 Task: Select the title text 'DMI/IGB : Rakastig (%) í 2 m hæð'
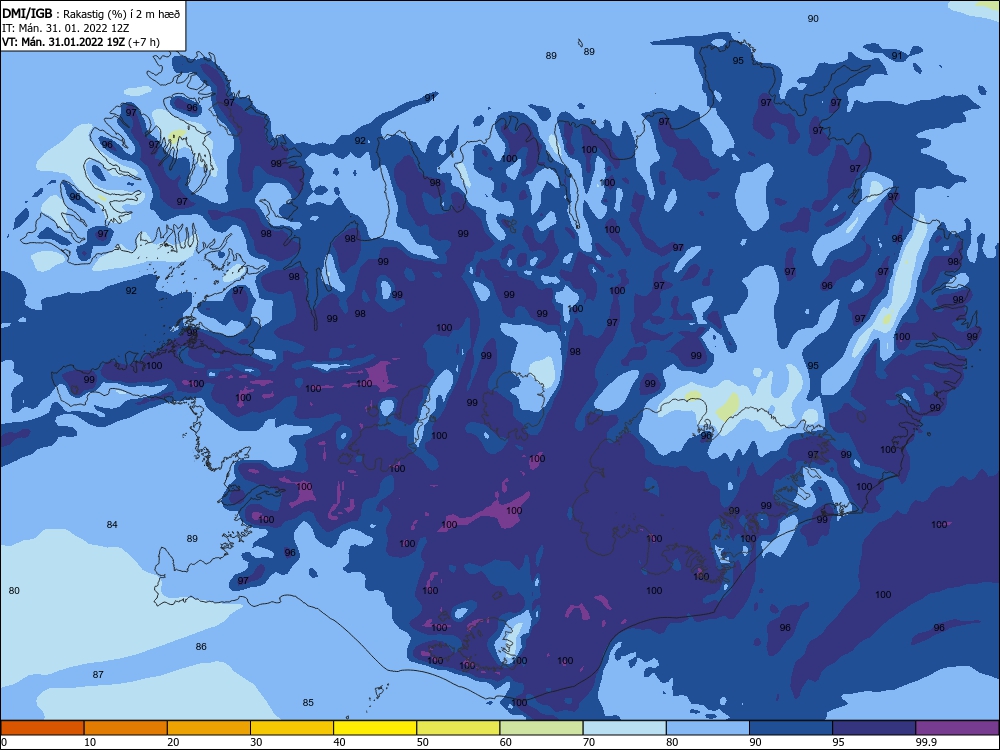pos(91,13)
